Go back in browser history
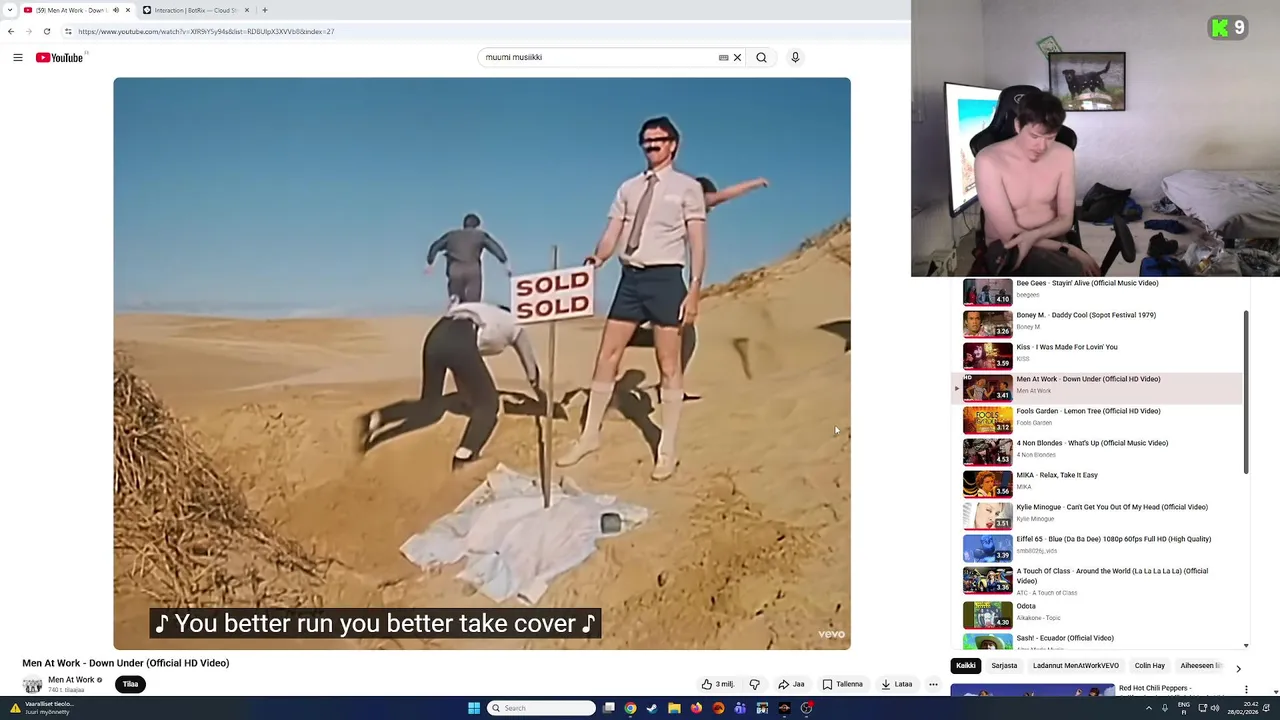Image resolution: width=1280 pixels, height=720 pixels. point(11,31)
